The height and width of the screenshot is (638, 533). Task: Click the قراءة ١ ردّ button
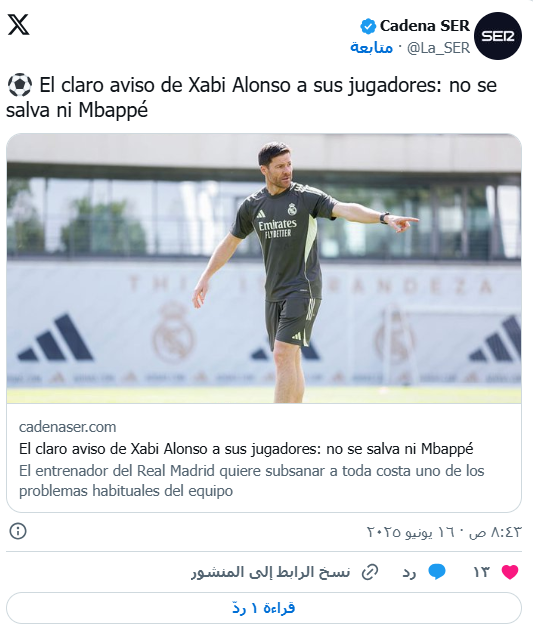coord(264,608)
